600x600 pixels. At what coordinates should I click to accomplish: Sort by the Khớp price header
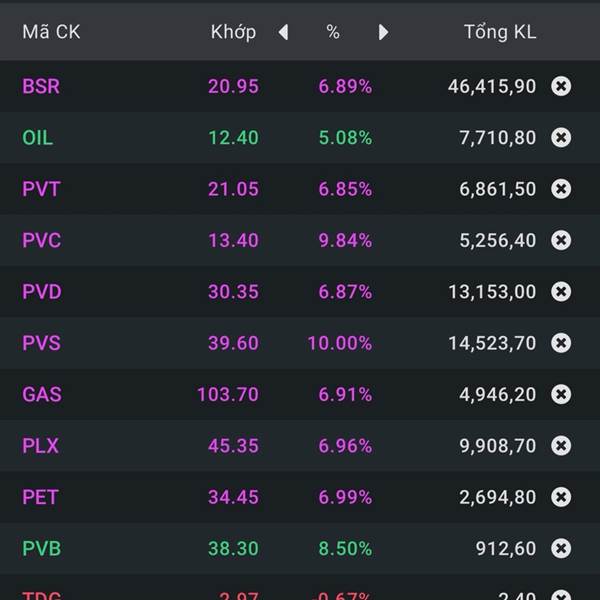pos(233,32)
